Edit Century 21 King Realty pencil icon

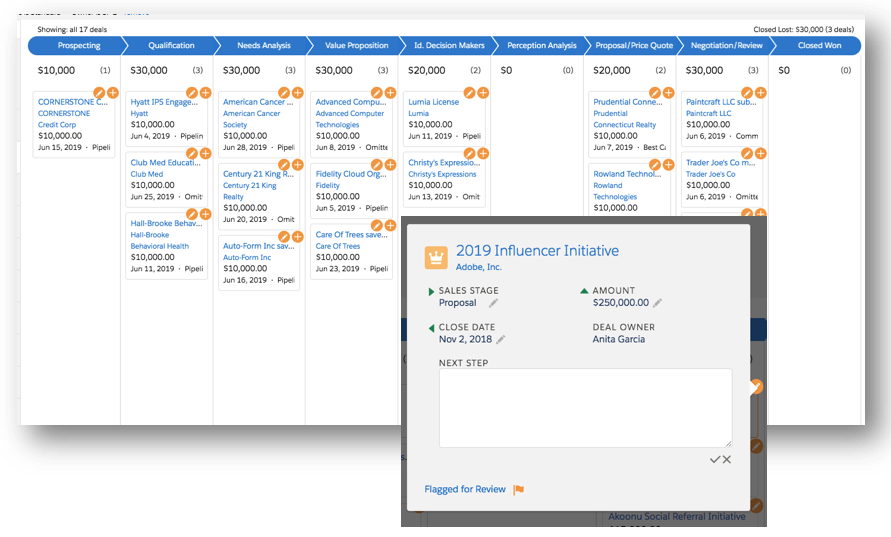click(x=284, y=165)
